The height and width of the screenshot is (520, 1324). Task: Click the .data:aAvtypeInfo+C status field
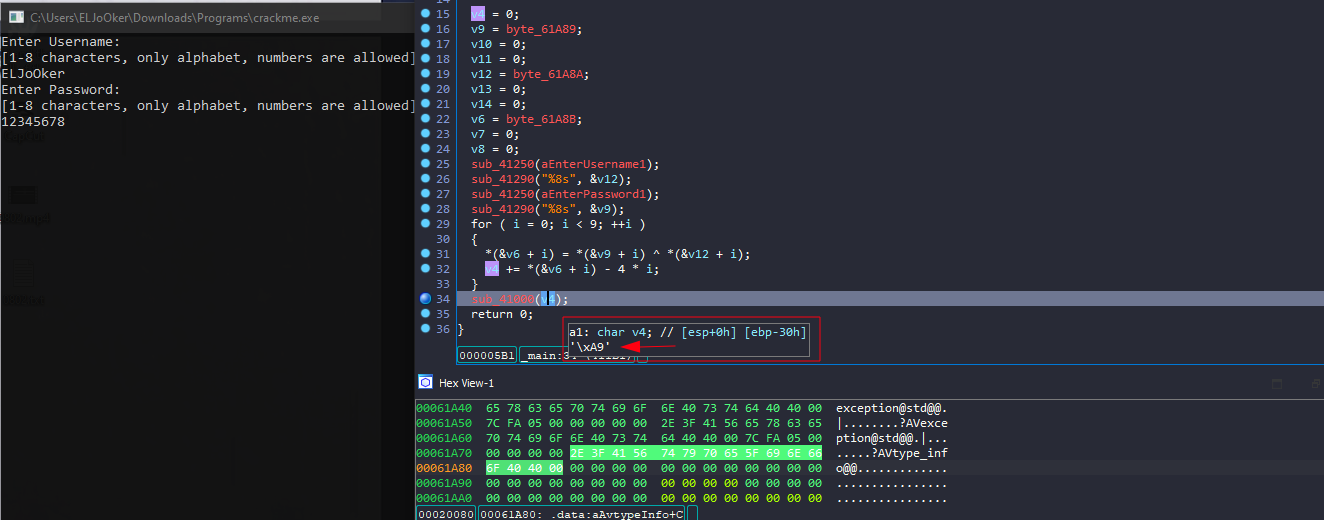tap(581, 513)
